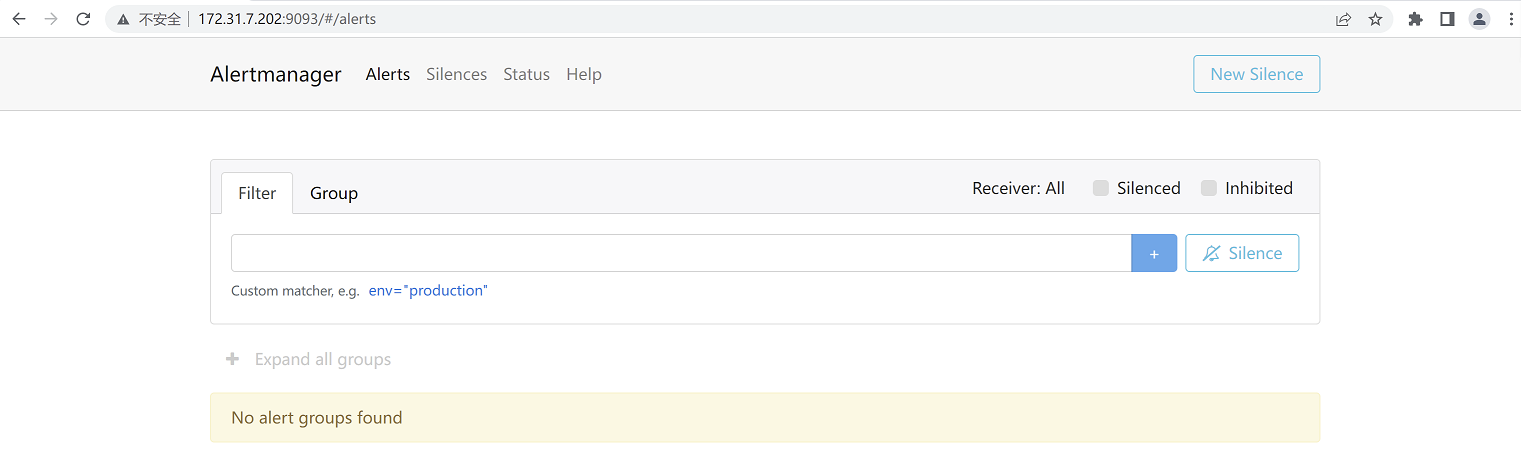The height and width of the screenshot is (470, 1521).
Task: Open the browser extensions puzzle icon
Action: pyautogui.click(x=1415, y=19)
